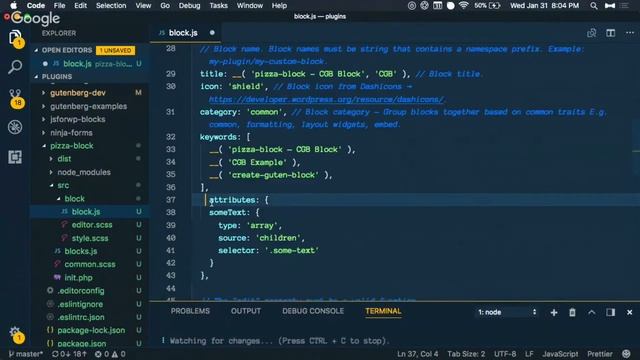Split the editor with the split icon
This screenshot has width=640, height=360.
pyautogui.click(x=611, y=33)
